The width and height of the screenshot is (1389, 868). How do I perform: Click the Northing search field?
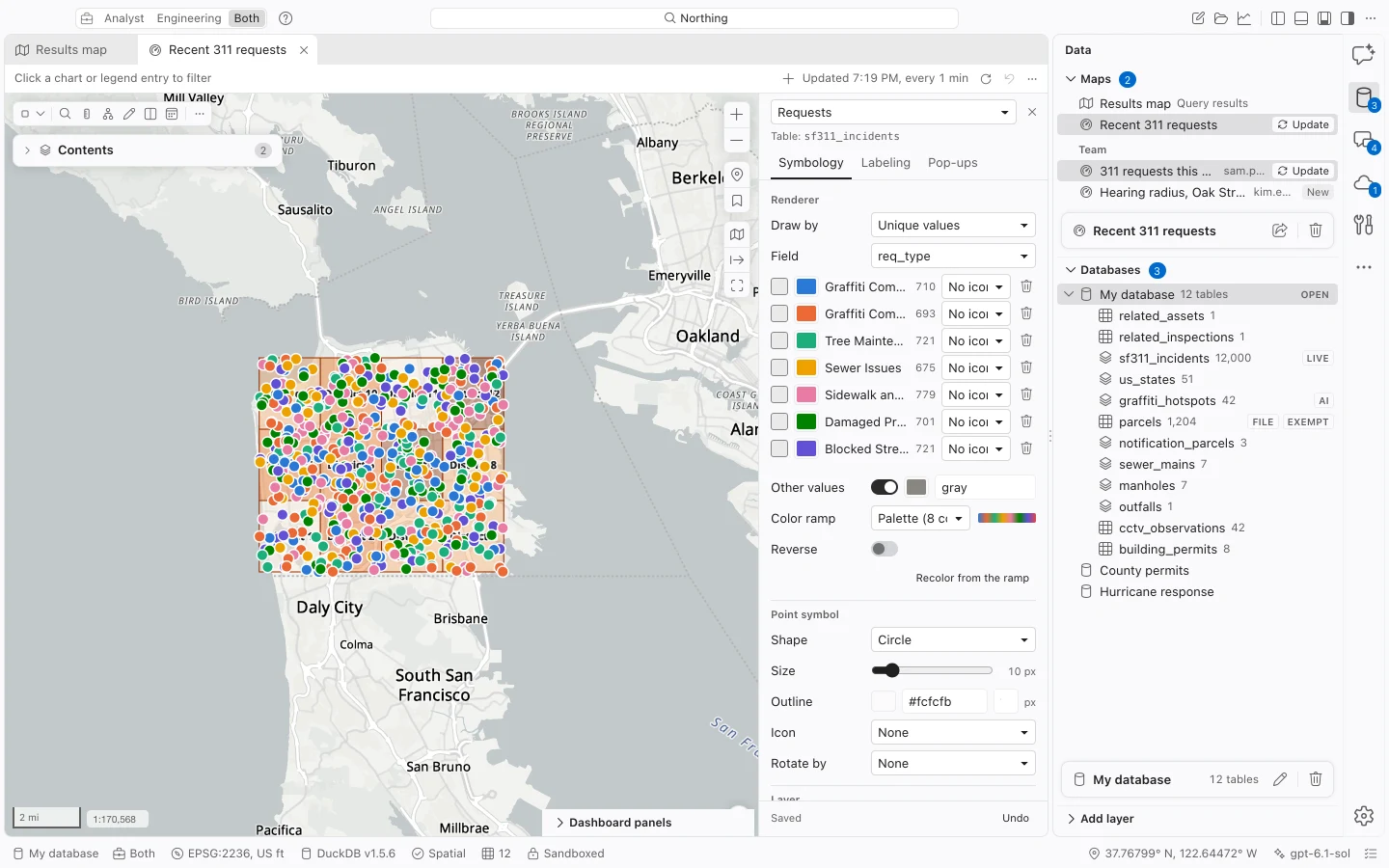click(x=694, y=18)
